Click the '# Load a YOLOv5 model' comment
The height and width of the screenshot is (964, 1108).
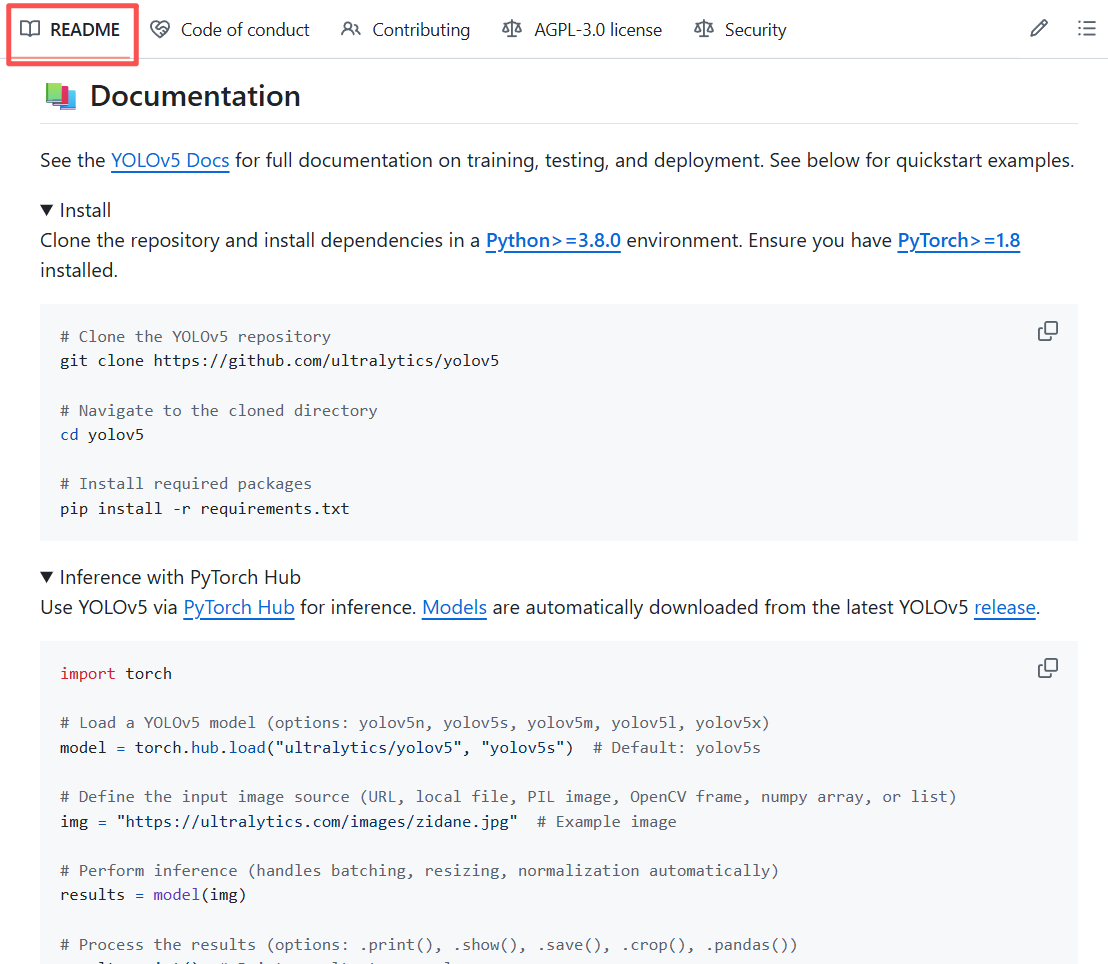(415, 722)
